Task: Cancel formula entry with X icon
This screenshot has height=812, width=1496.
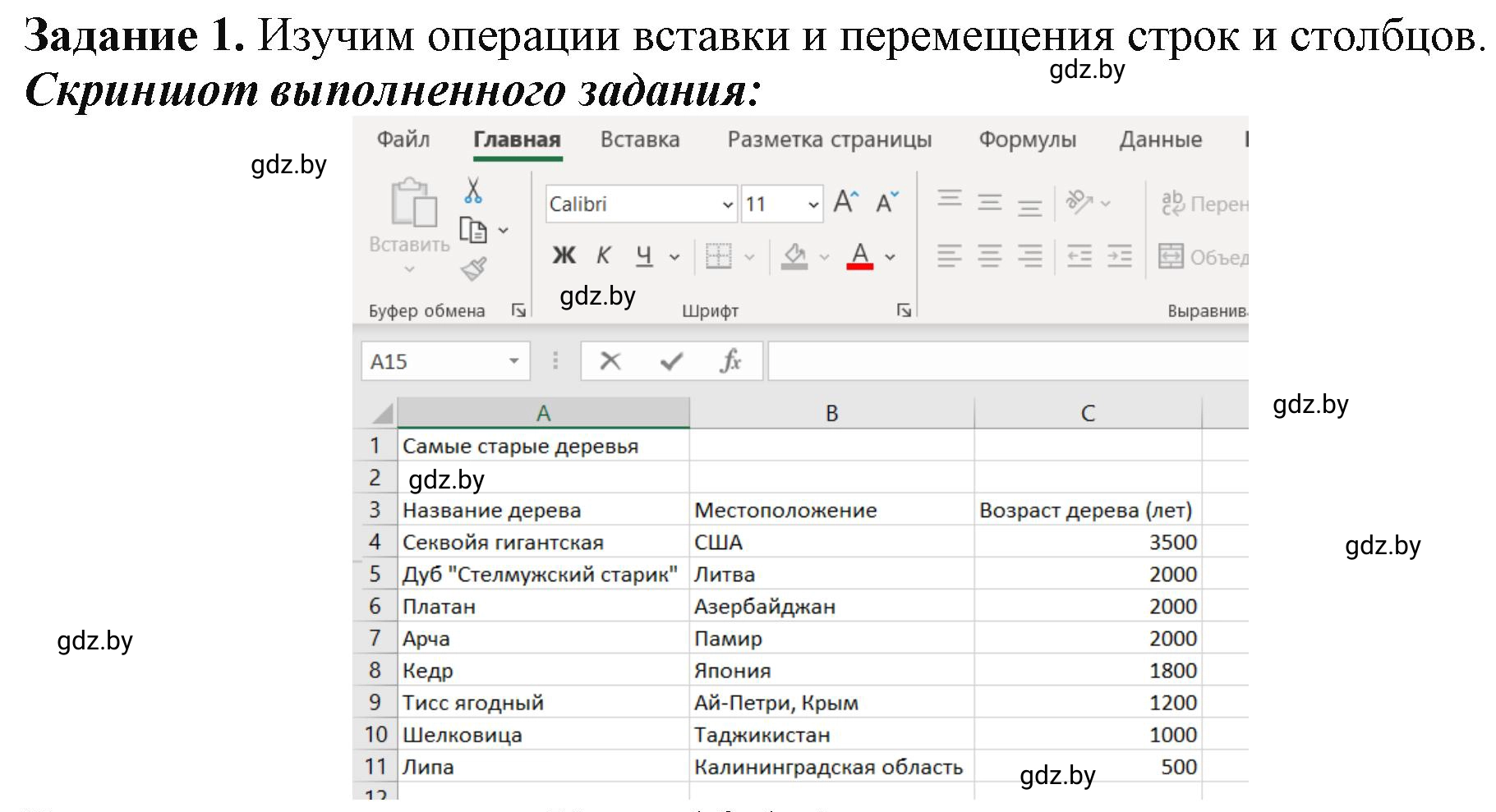Action: point(610,361)
